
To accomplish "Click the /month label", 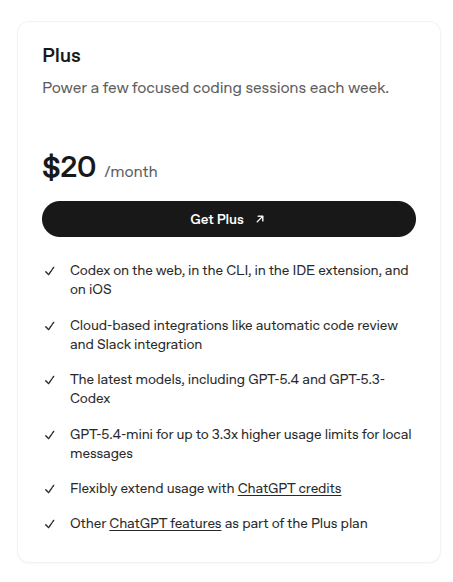I will click(x=131, y=172).
